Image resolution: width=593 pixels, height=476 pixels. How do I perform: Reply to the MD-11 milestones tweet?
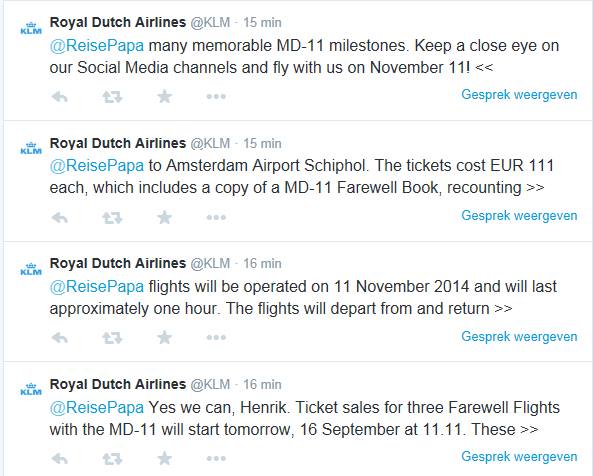pos(59,97)
